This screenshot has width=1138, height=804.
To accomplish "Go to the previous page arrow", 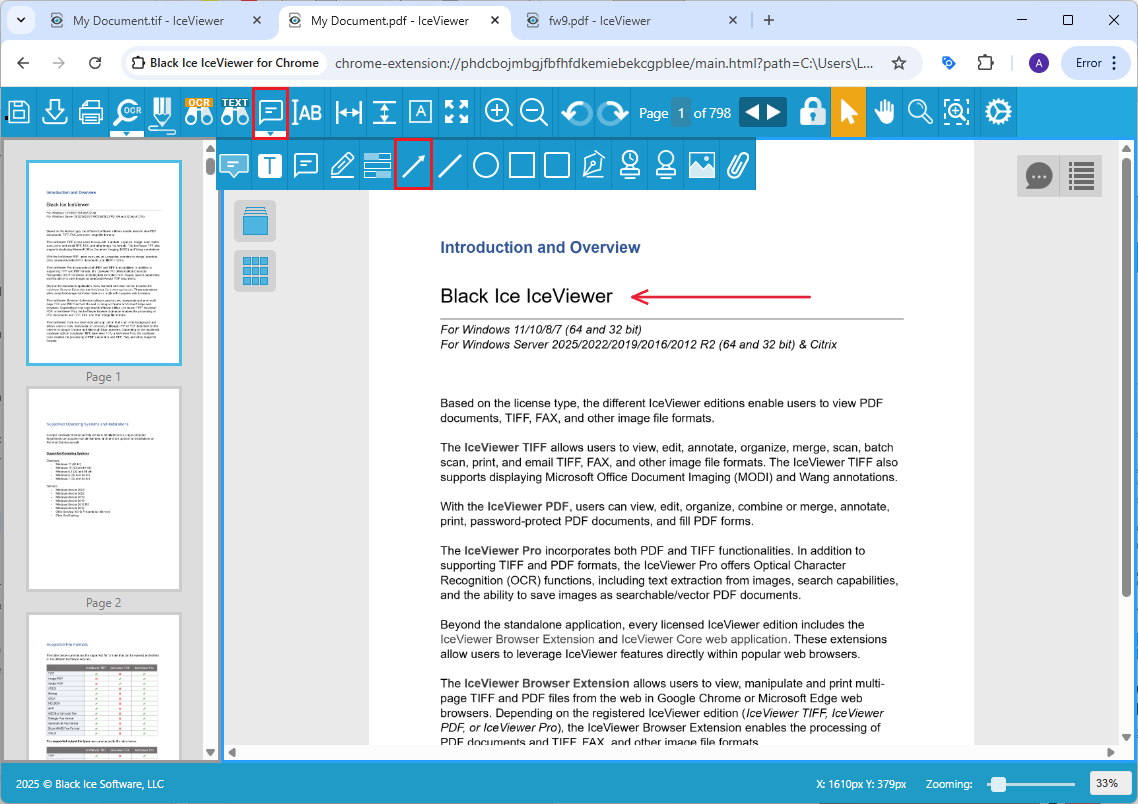I will click(x=752, y=112).
